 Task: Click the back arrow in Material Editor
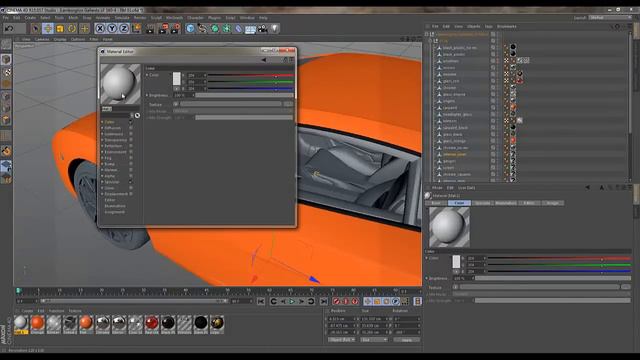click(x=264, y=60)
